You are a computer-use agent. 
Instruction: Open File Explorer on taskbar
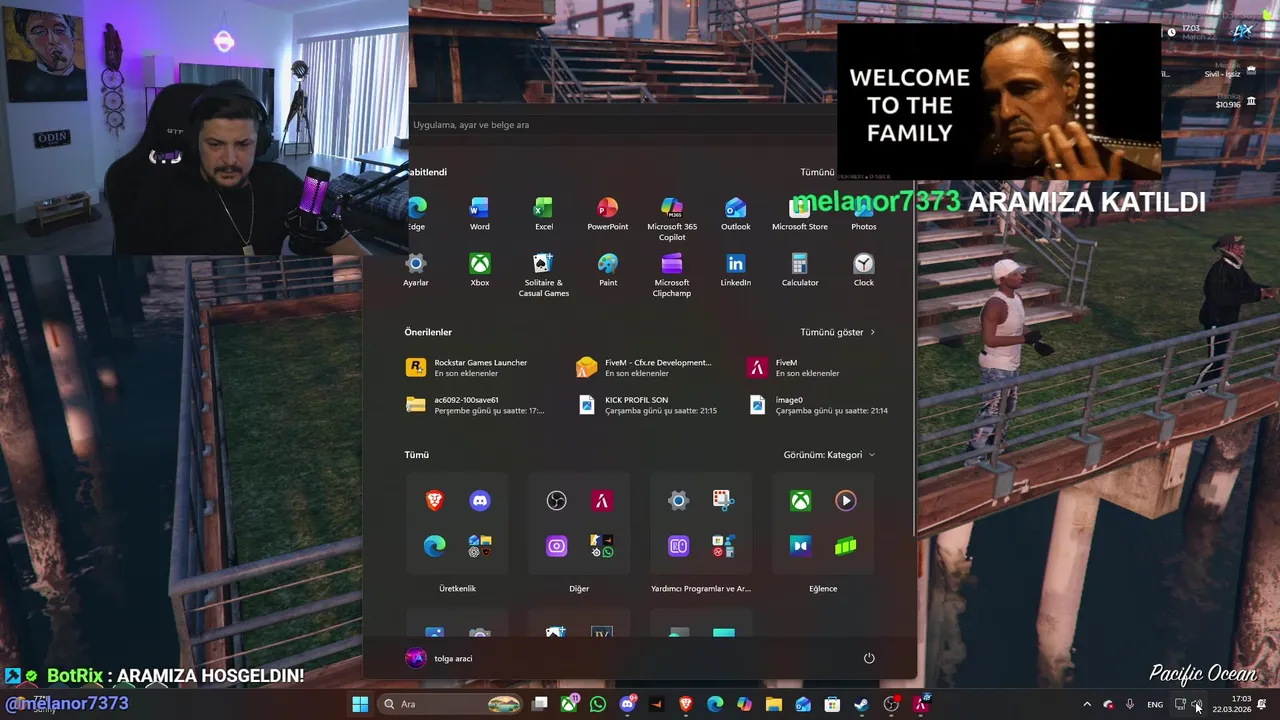pyautogui.click(x=773, y=704)
